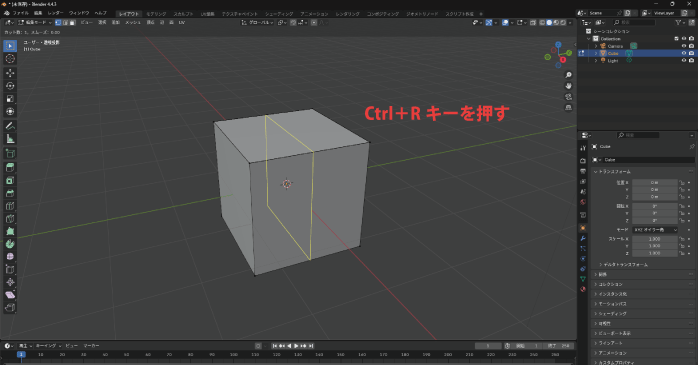Select the Edge Slide tool
The image size is (698, 365).
click(x=10, y=269)
